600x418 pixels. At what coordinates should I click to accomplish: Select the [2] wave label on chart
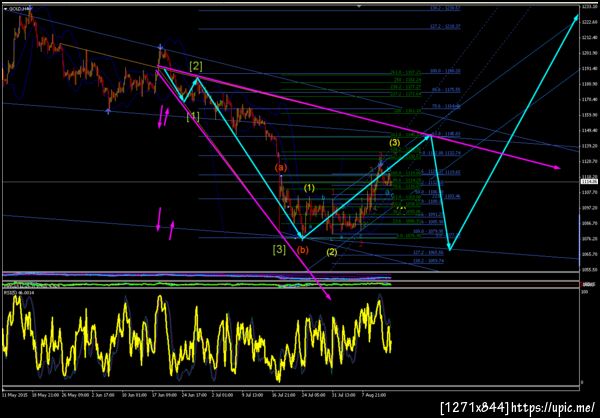tap(196, 66)
